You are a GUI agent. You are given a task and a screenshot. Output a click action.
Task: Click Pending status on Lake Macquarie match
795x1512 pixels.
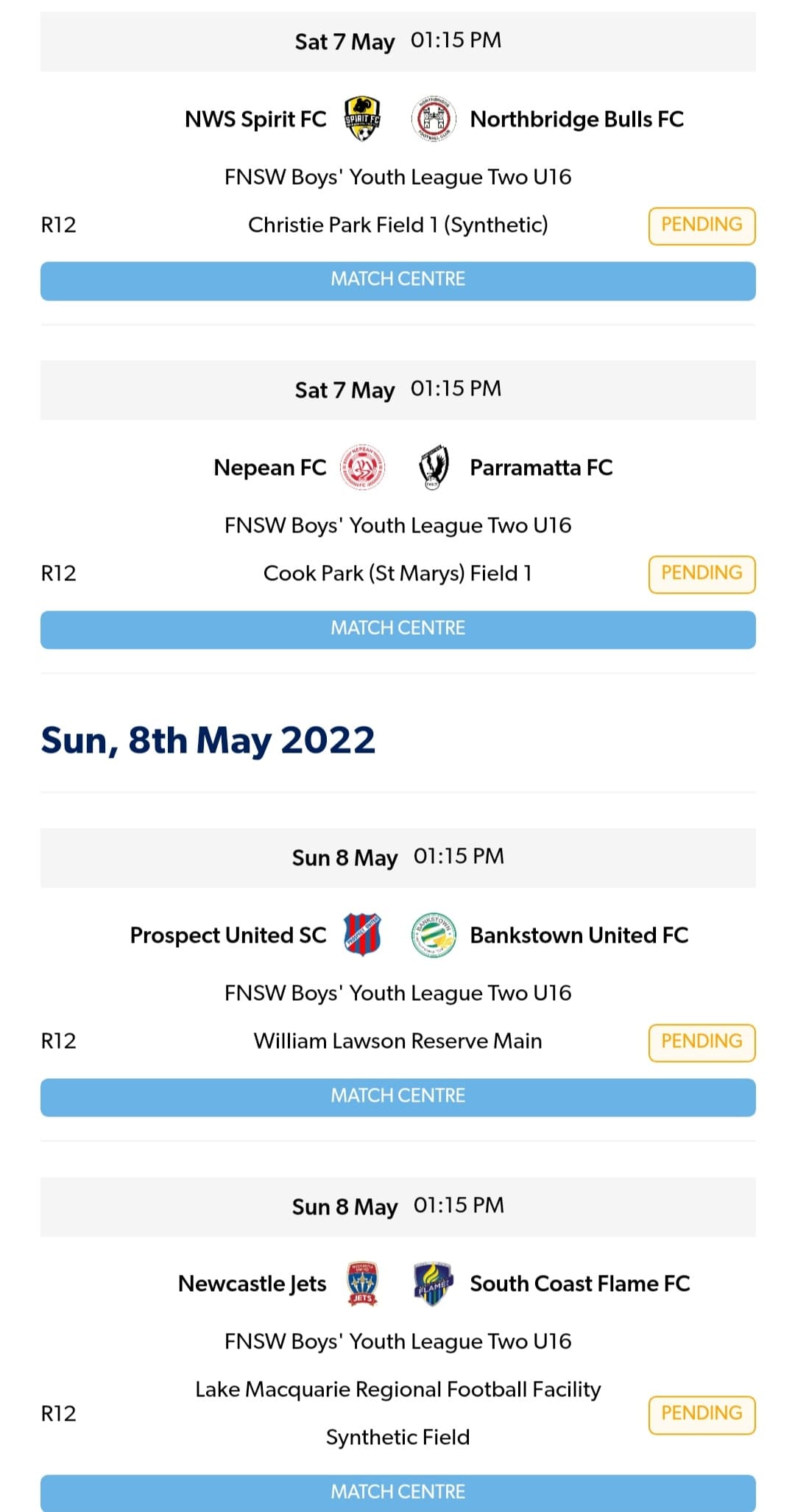pos(701,1414)
